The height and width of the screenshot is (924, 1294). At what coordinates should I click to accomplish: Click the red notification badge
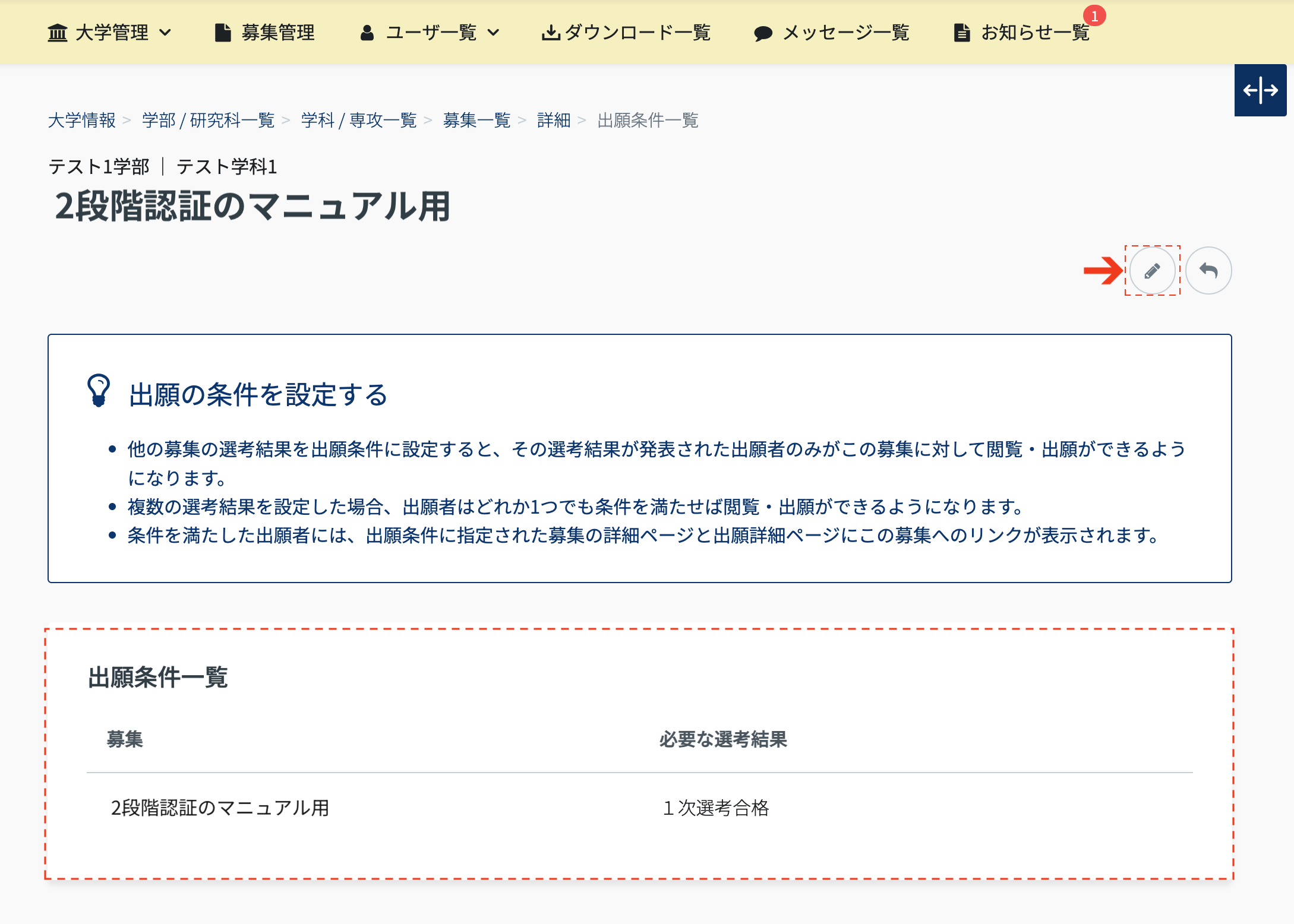(x=1094, y=16)
